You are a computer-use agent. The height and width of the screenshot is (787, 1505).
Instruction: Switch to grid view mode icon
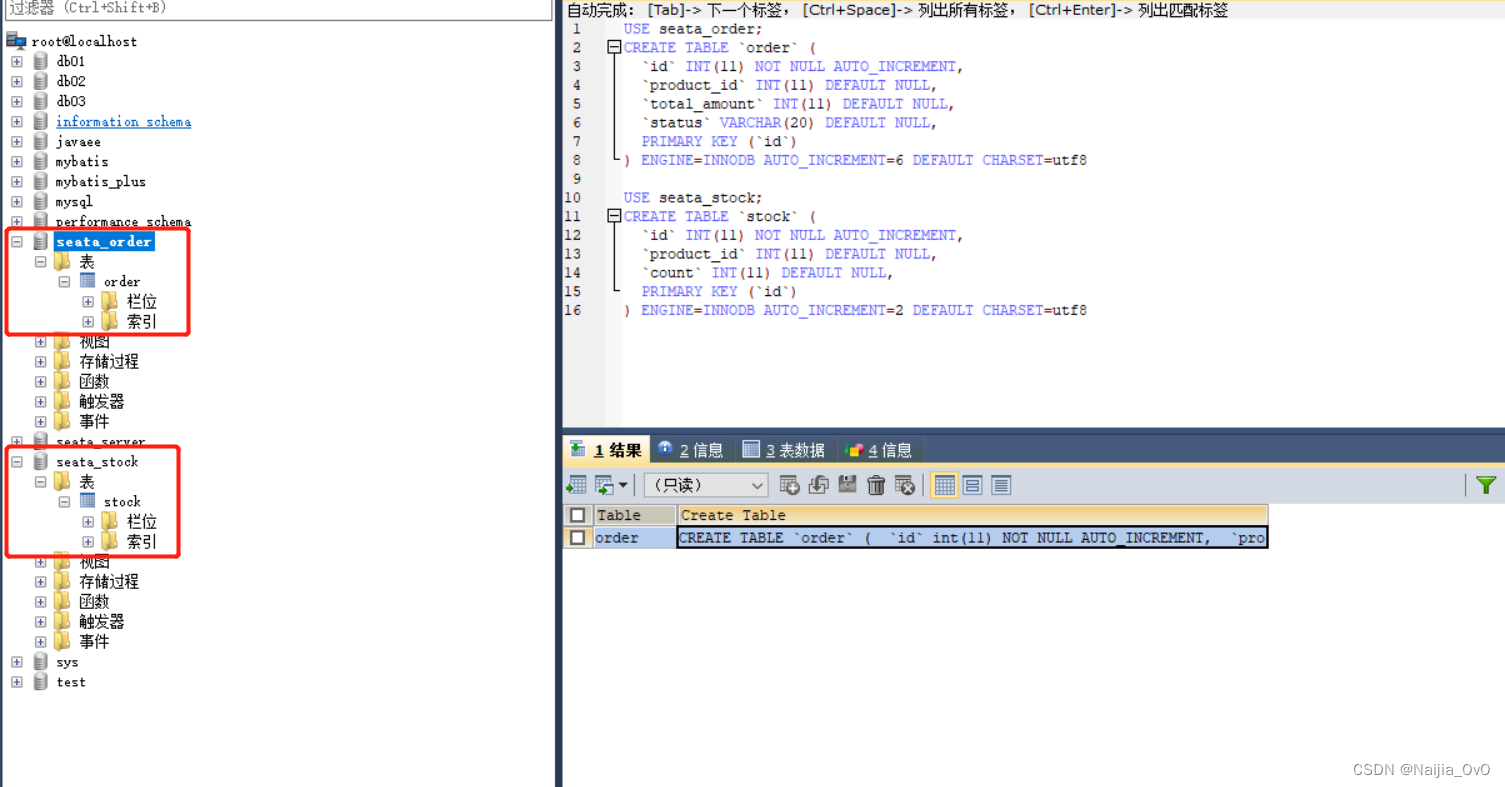tap(944, 485)
